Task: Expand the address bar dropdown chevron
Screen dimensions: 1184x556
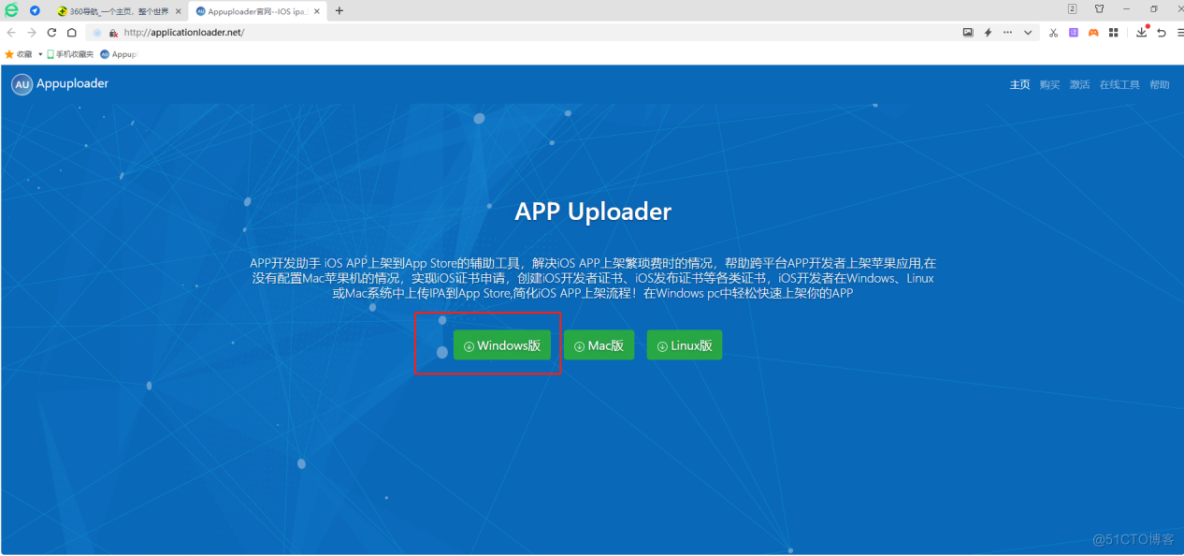Action: pos(1028,32)
